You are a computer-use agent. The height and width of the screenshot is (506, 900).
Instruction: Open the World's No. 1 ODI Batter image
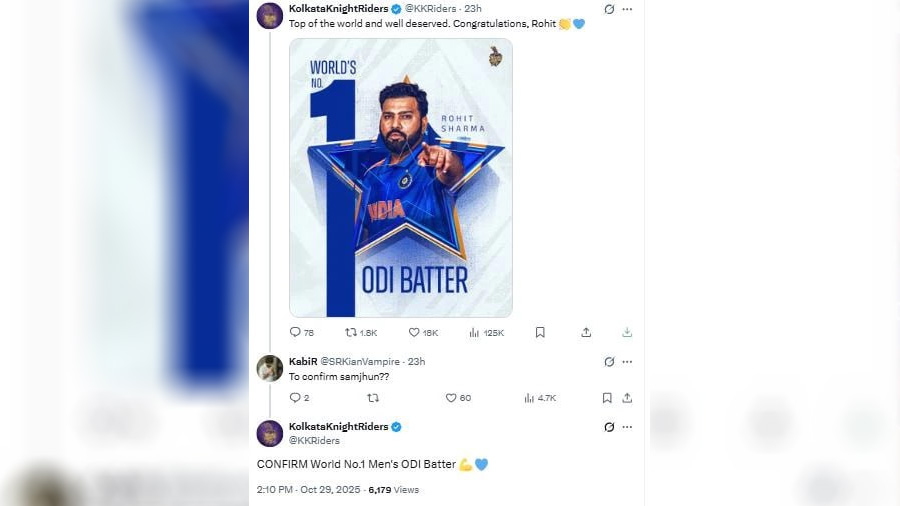tap(401, 178)
